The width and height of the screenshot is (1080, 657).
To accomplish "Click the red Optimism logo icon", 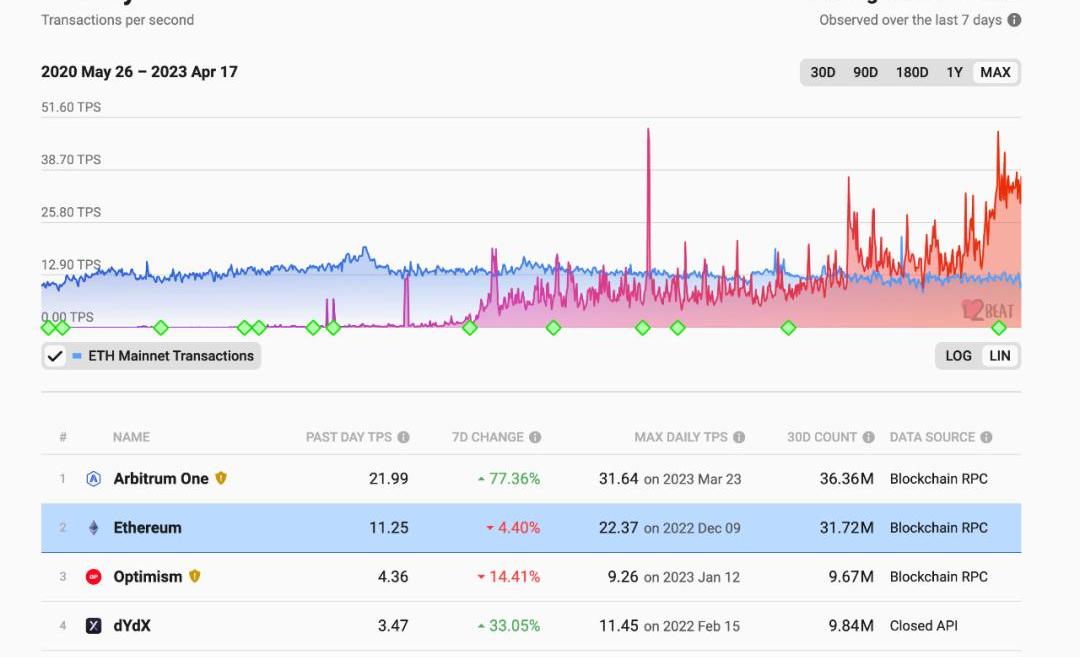I will (x=94, y=577).
